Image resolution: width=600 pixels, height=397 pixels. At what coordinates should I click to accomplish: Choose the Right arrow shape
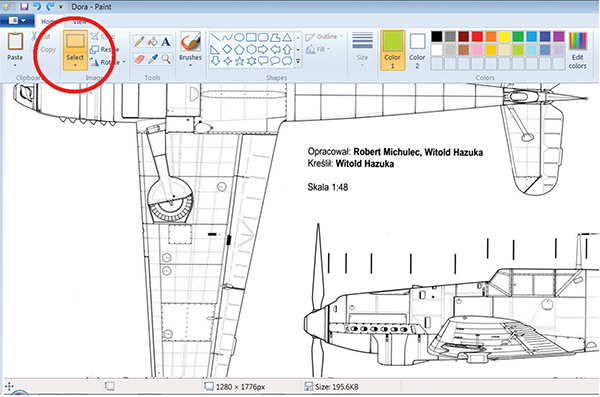[x=263, y=49]
